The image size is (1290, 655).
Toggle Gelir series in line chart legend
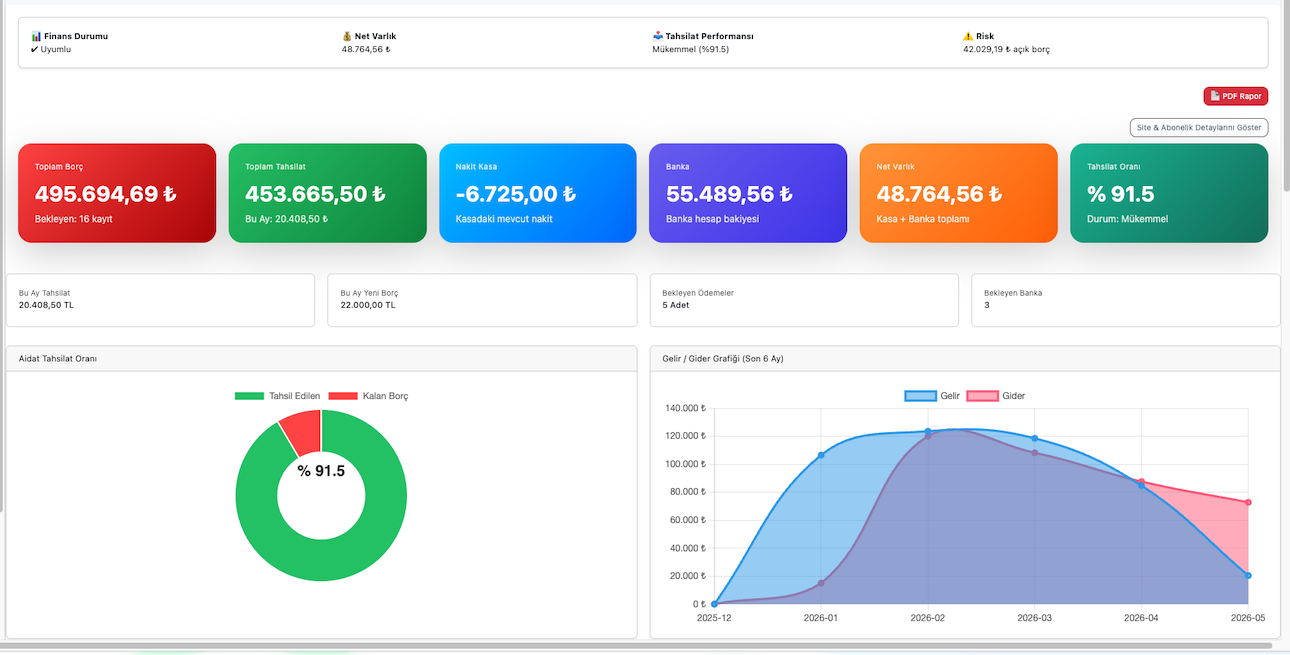932,396
